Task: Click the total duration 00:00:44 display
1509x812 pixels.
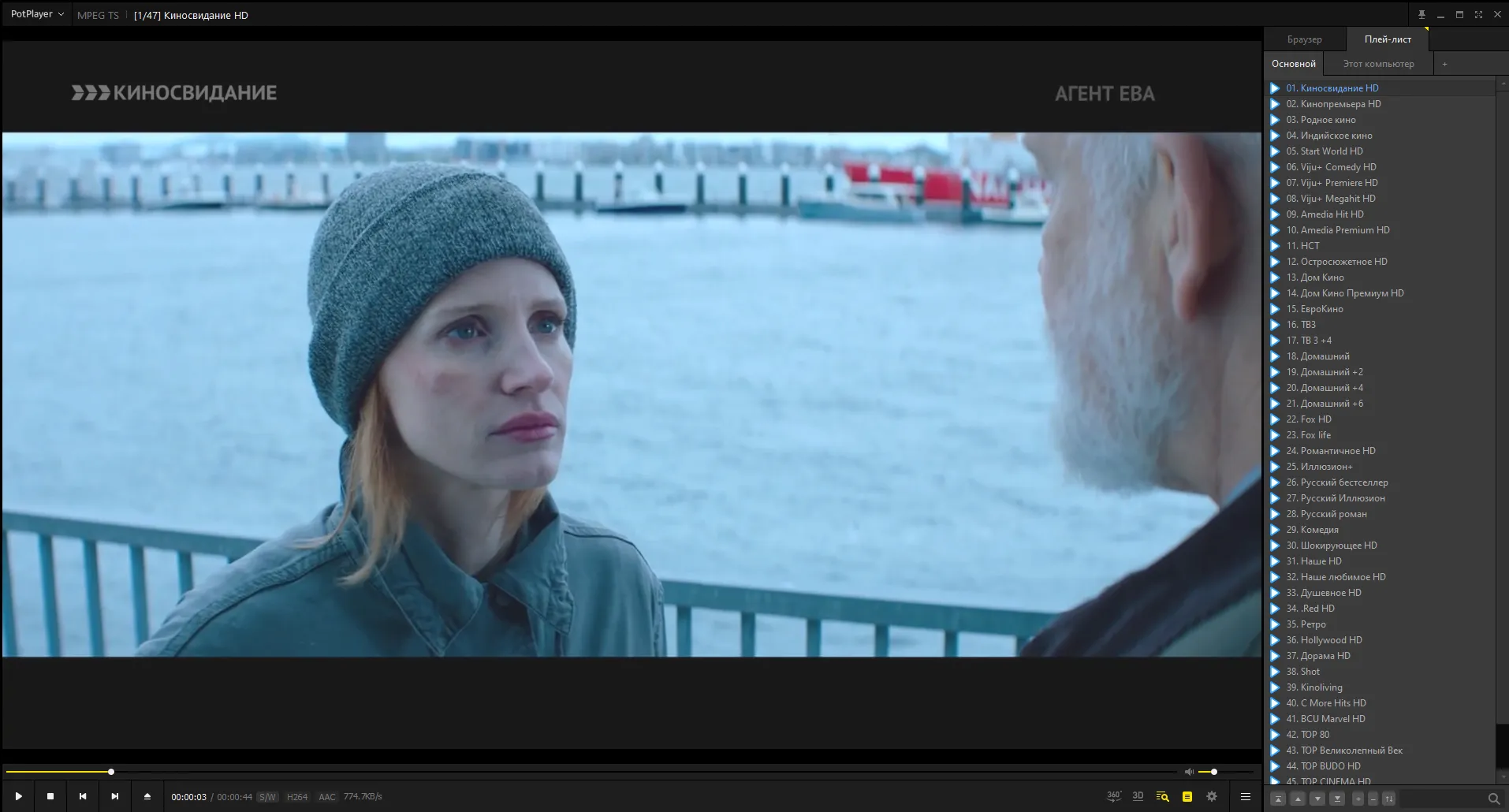Action: pyautogui.click(x=234, y=797)
